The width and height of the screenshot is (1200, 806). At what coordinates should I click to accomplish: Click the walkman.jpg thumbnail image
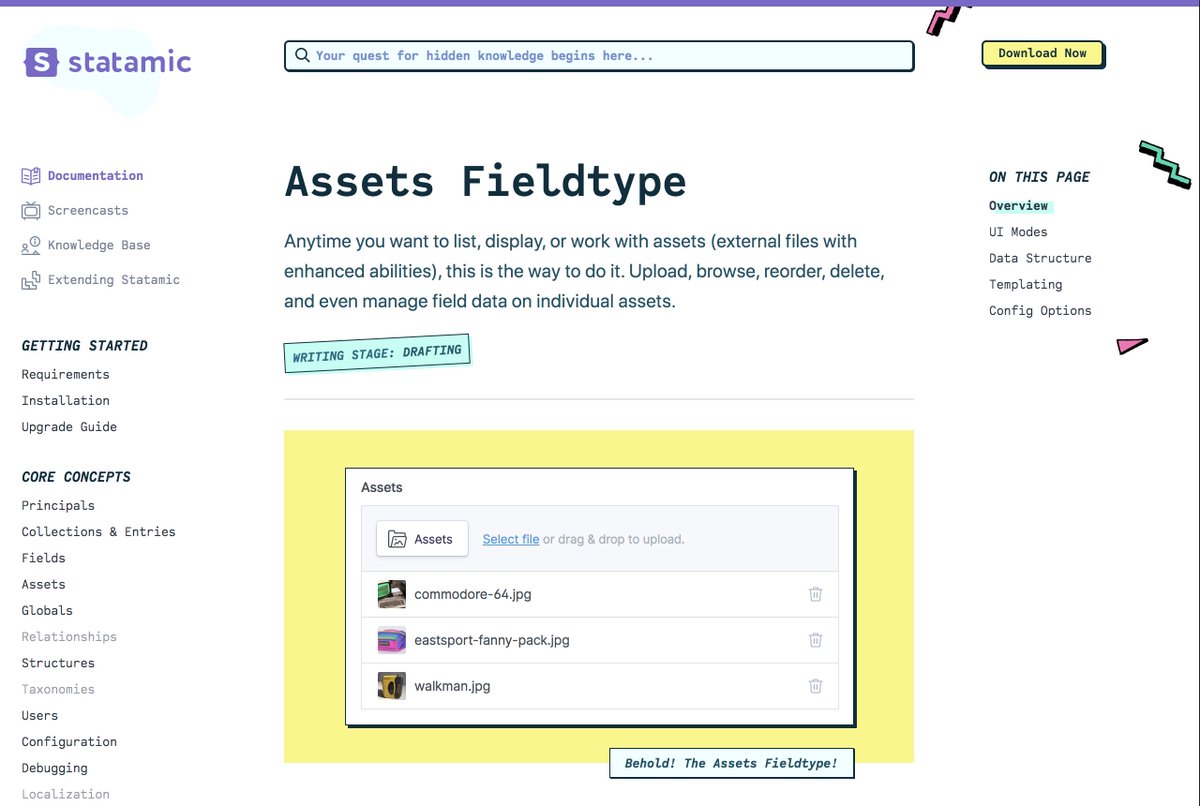(x=391, y=686)
